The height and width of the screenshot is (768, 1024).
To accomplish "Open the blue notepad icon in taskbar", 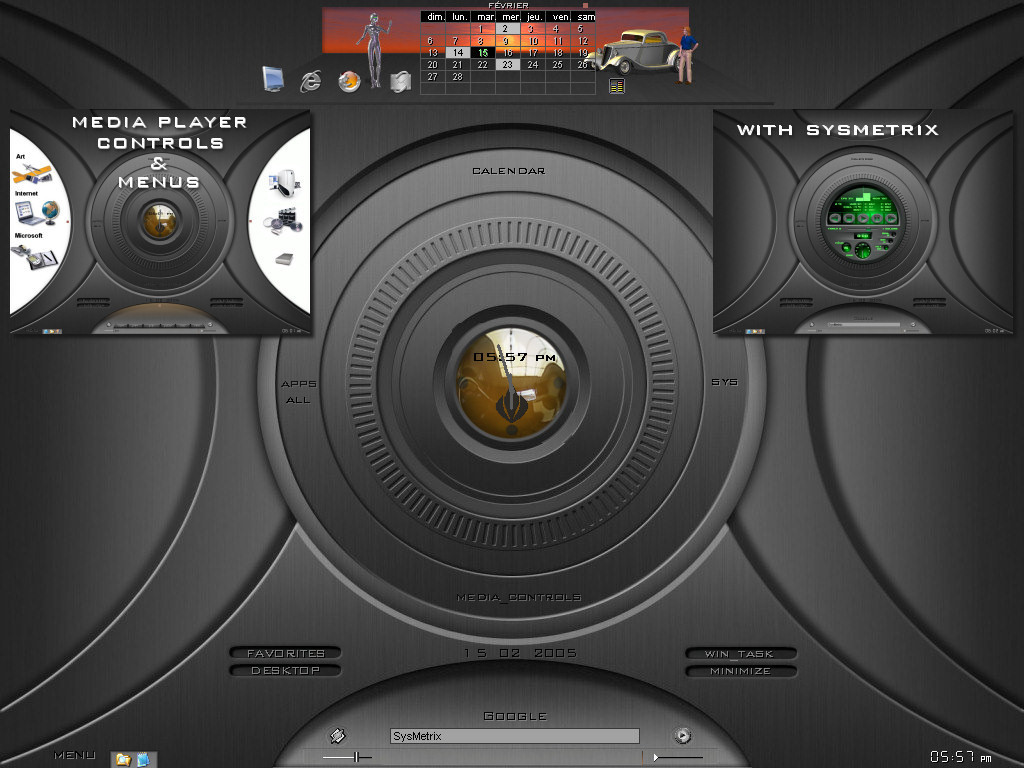I will point(143,759).
